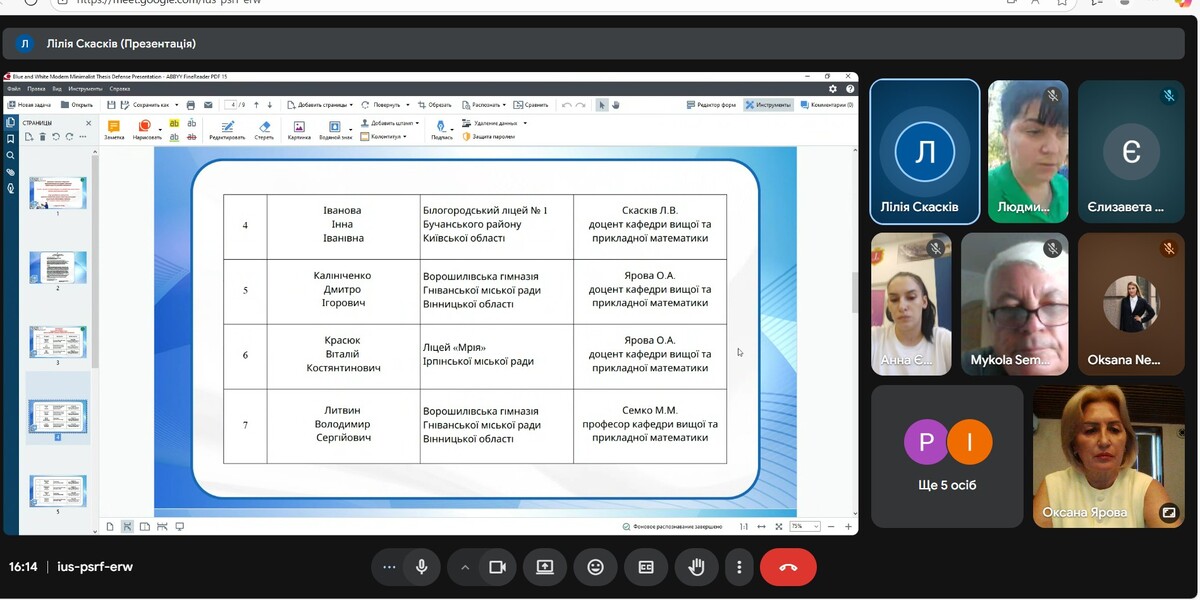The image size is (1200, 600).
Task: Select Oksana Ne... participant tile
Action: [x=1131, y=304]
